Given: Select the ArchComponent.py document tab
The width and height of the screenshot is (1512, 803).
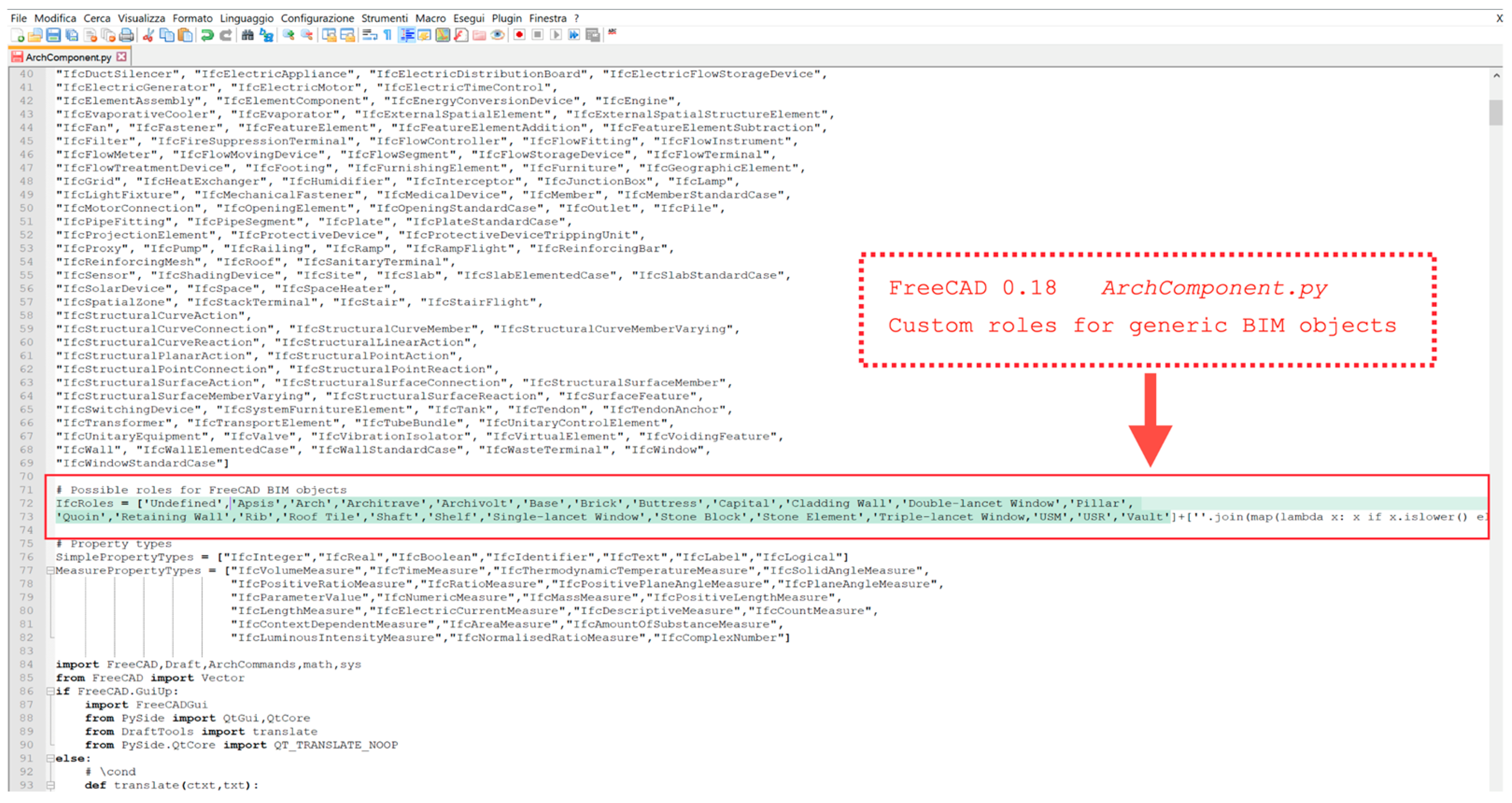Looking at the screenshot, I should 68,57.
